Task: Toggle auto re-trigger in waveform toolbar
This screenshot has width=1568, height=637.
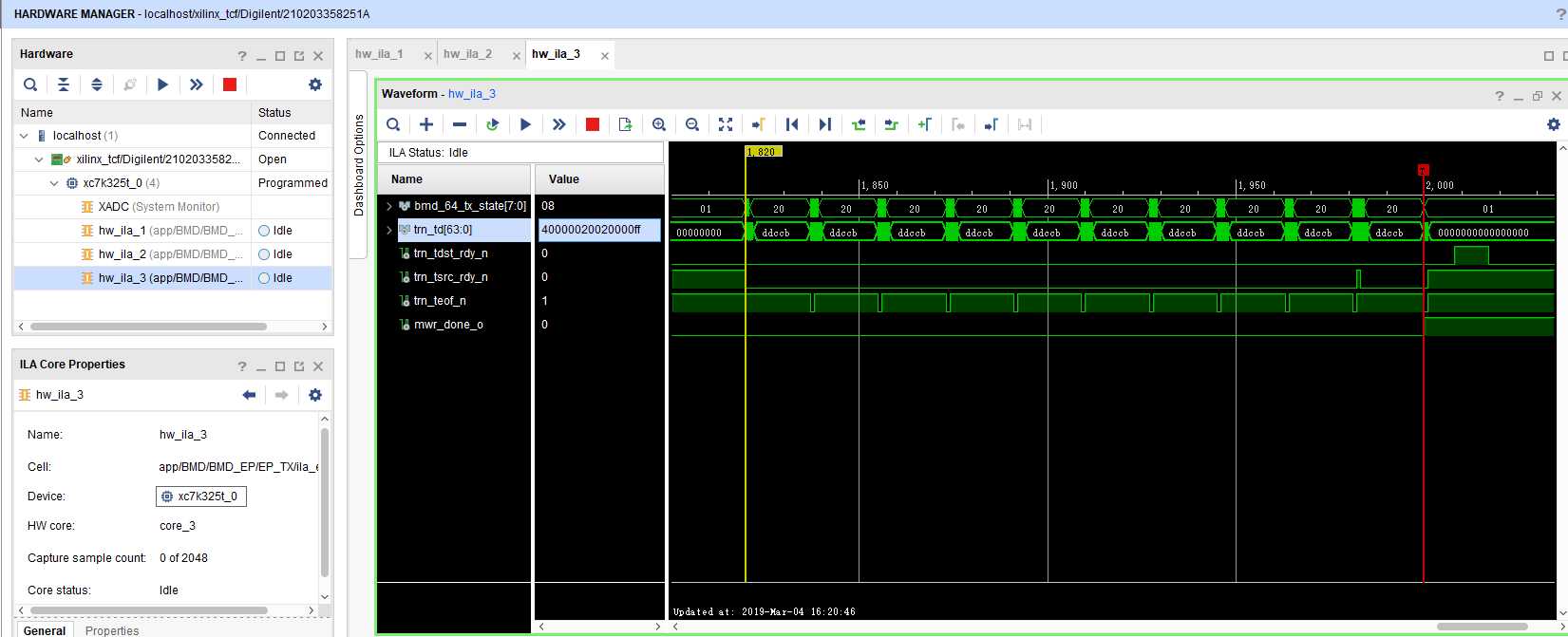Action: (492, 124)
